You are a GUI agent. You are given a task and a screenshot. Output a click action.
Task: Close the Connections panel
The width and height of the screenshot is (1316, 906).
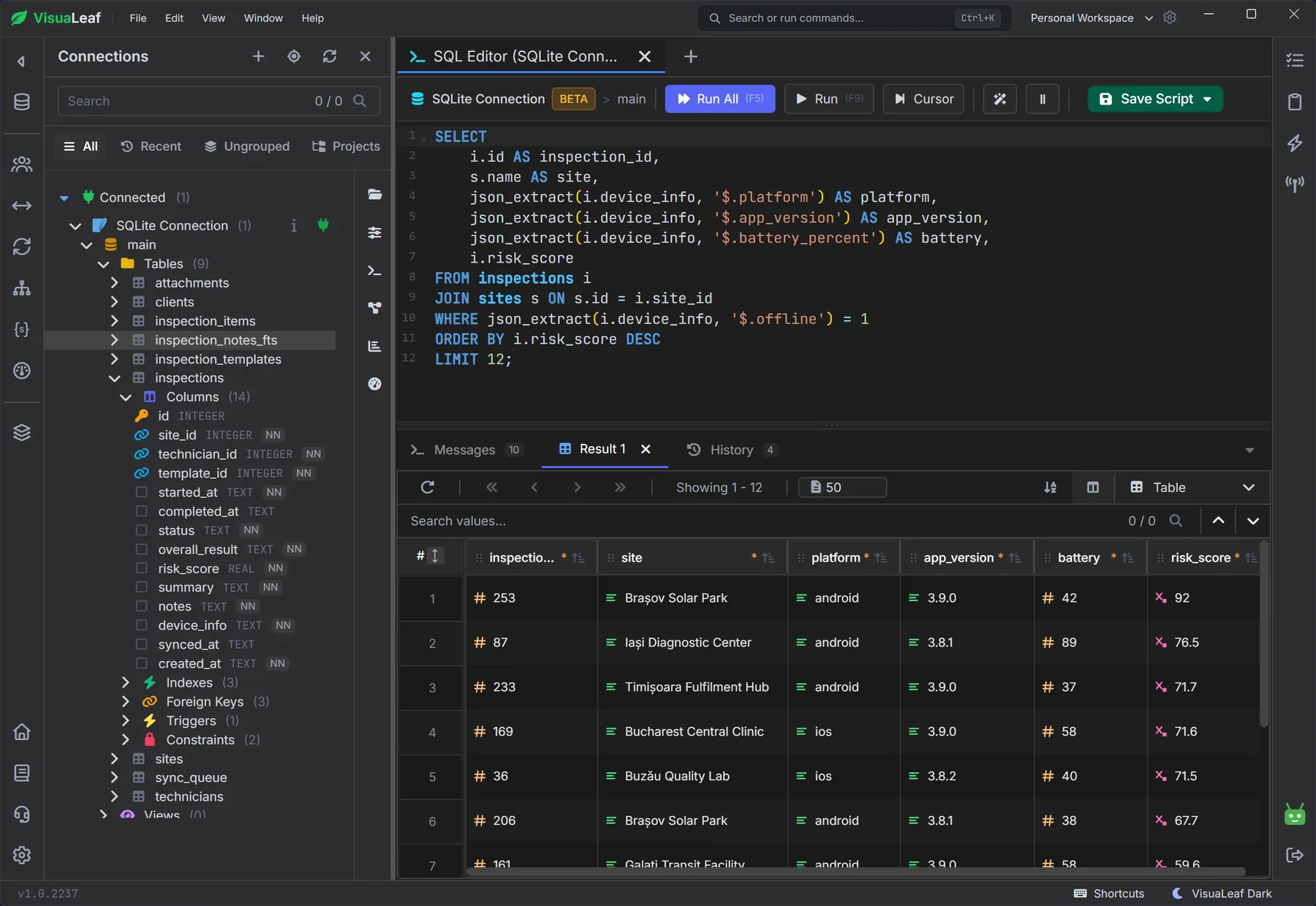pos(366,56)
